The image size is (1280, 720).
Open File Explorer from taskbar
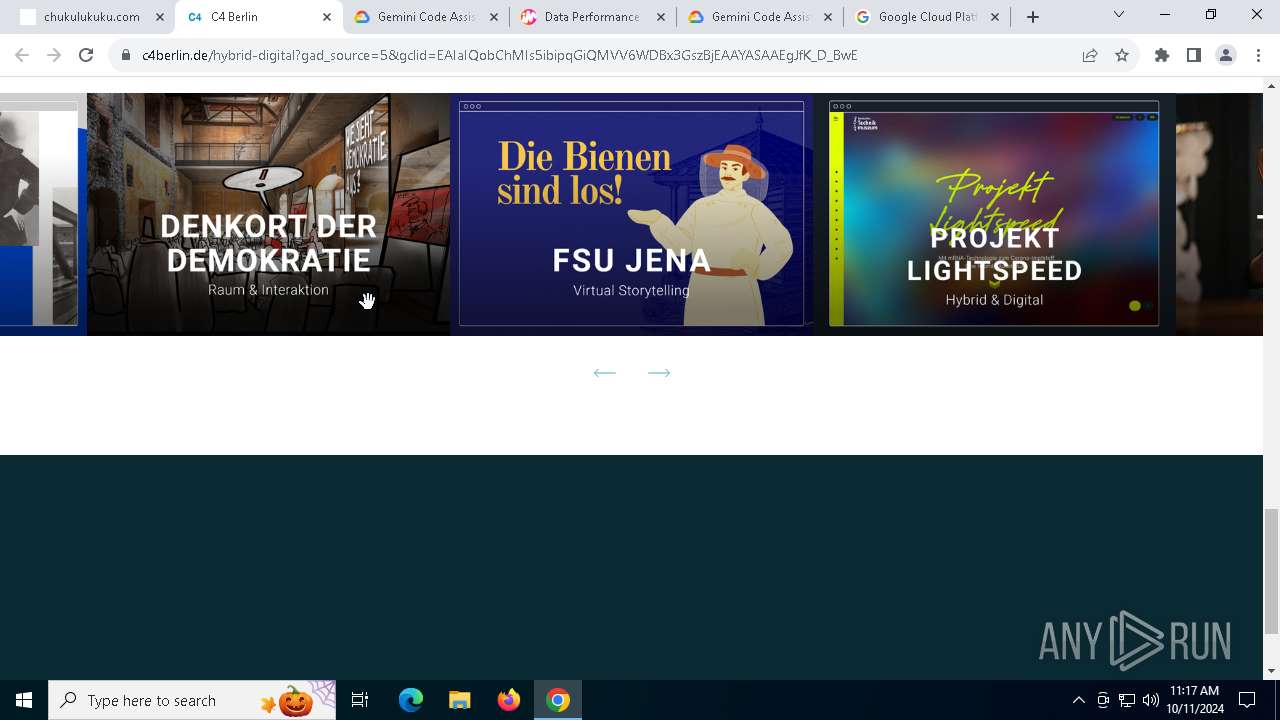[x=459, y=700]
